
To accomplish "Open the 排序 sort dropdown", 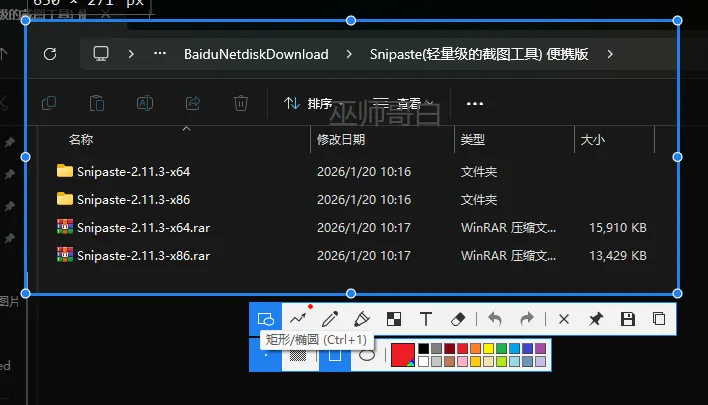I will tap(312, 104).
